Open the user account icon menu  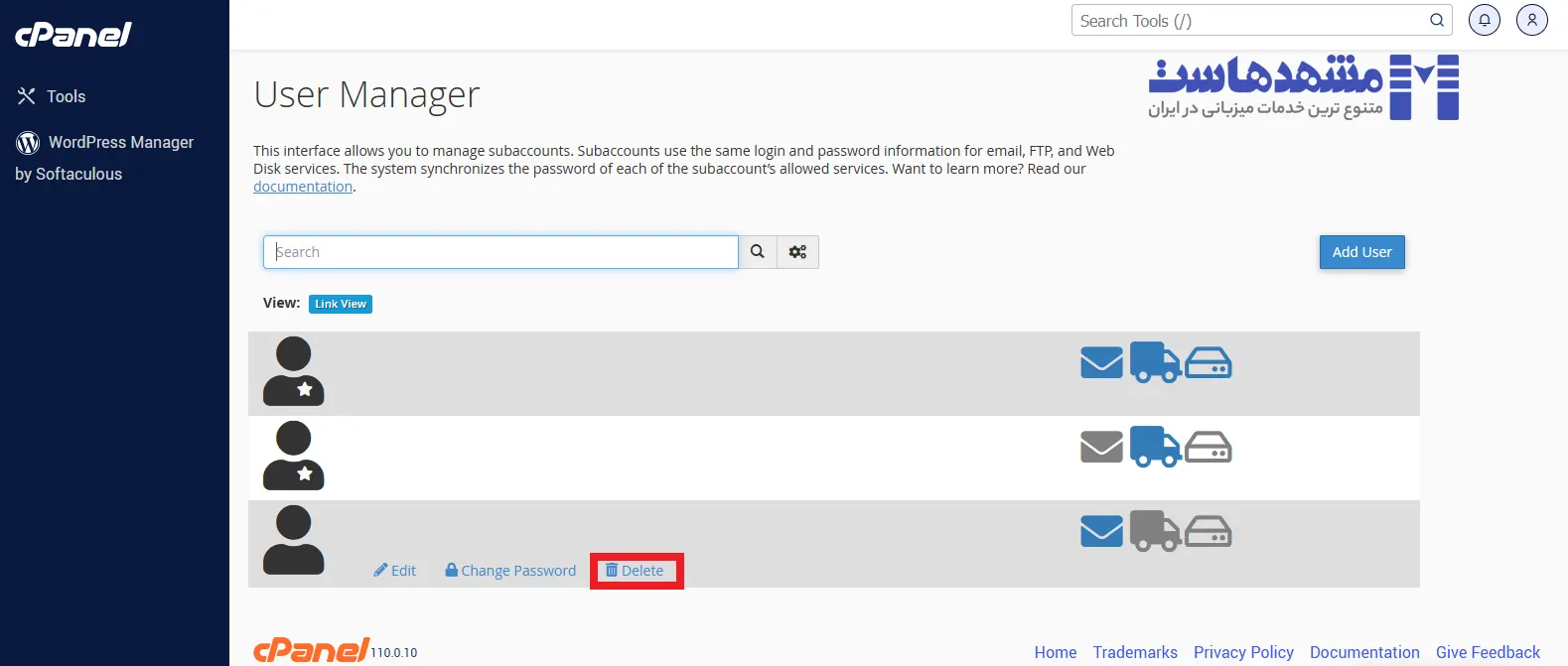tap(1531, 20)
